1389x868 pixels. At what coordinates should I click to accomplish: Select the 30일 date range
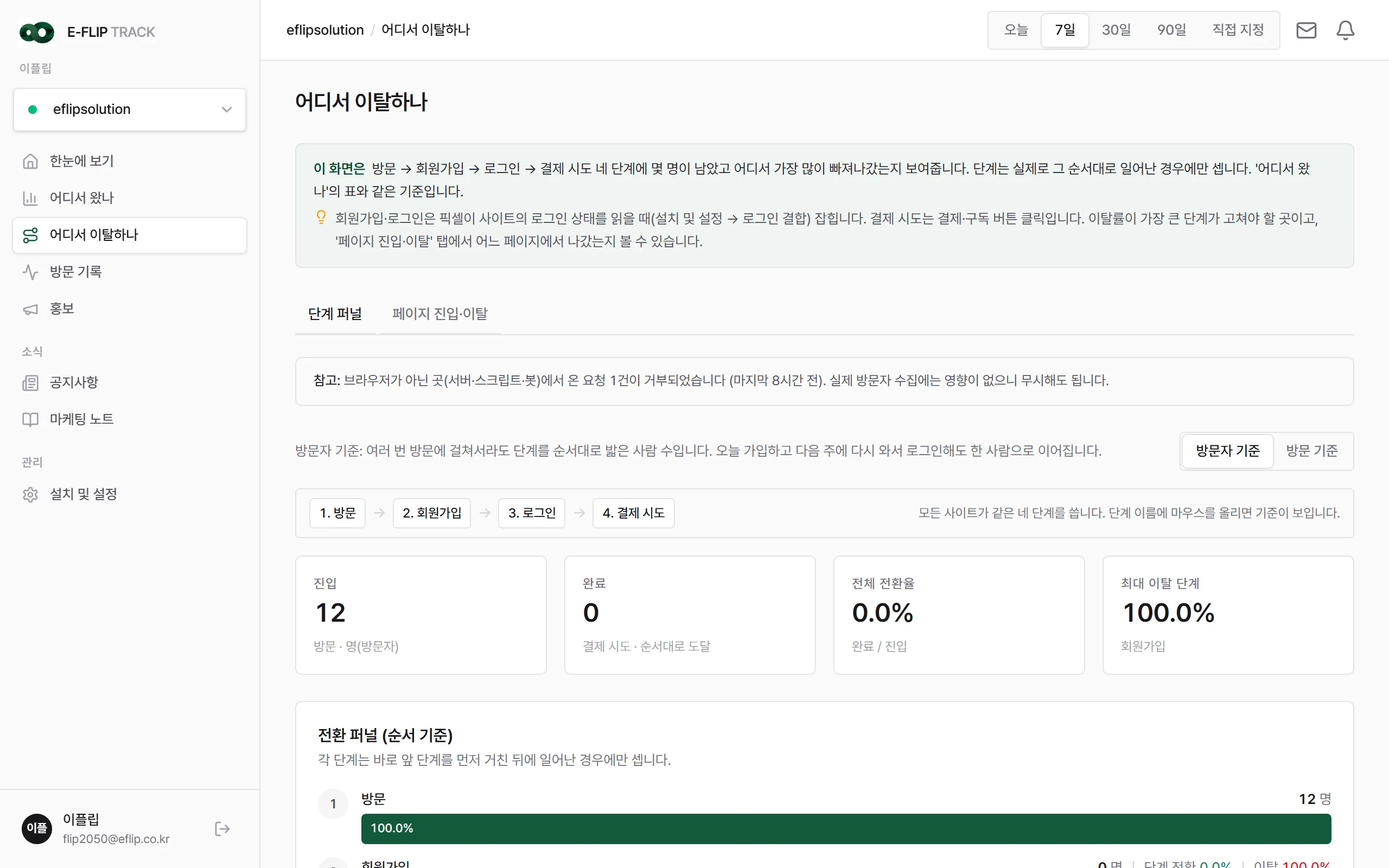coord(1117,30)
